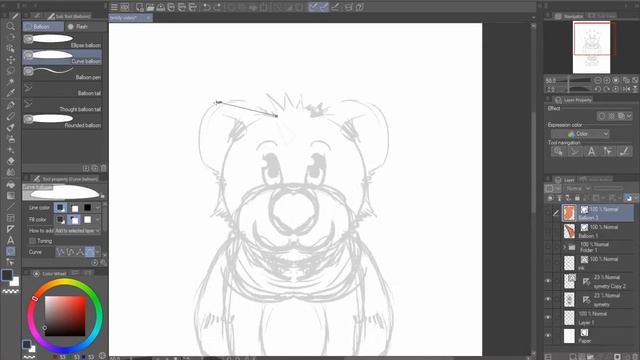Switch to Balloon sub tool group

click(x=43, y=27)
